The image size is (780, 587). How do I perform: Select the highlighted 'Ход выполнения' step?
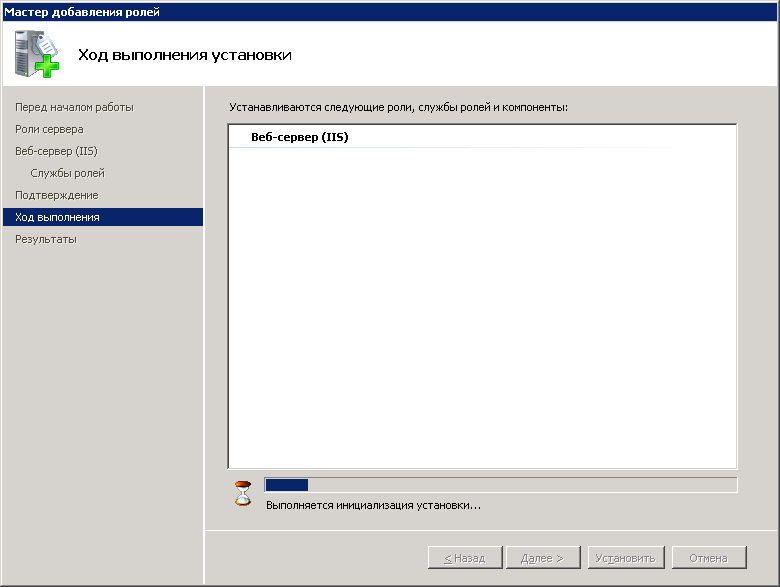click(x=103, y=217)
